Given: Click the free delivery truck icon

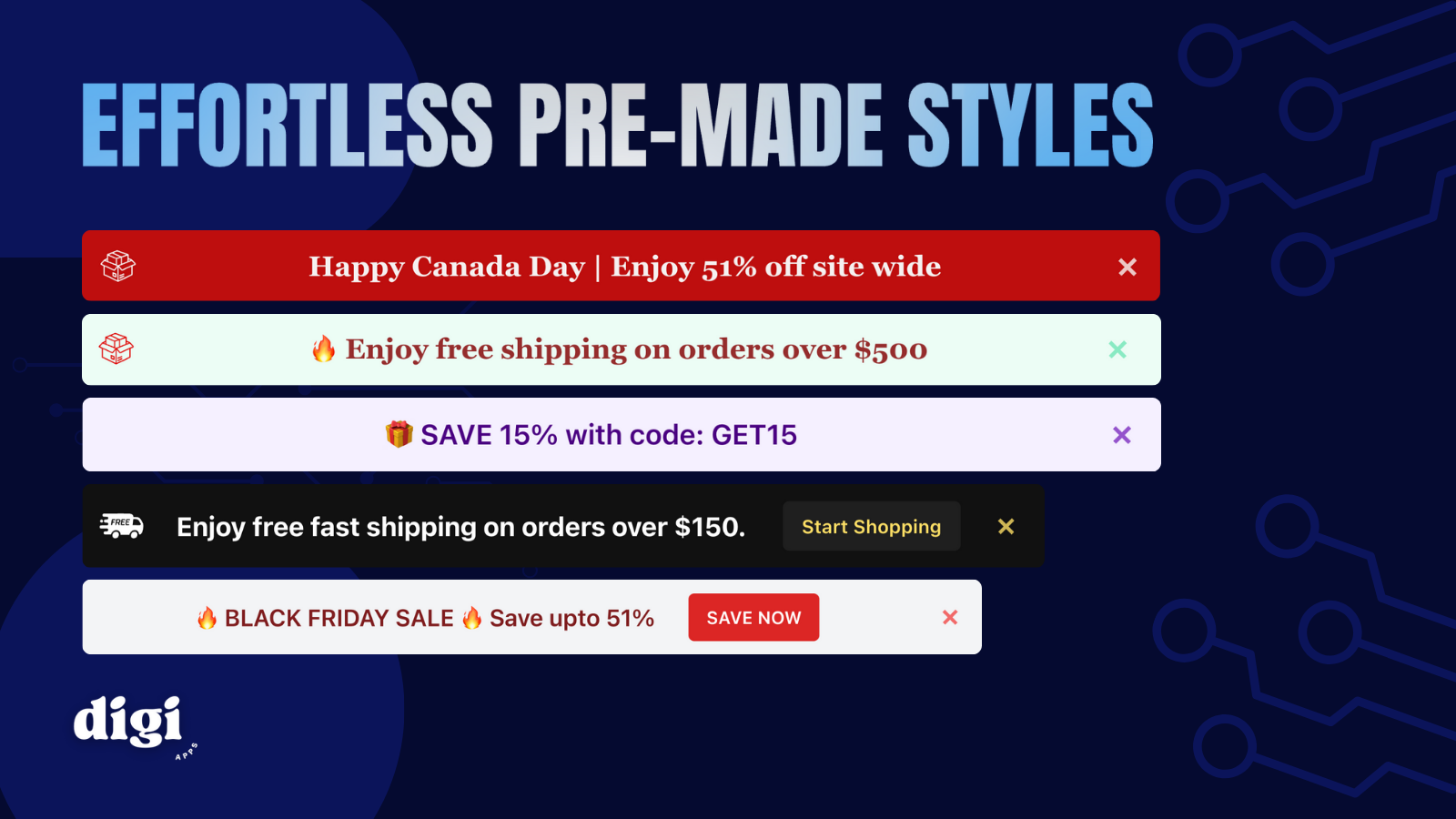Looking at the screenshot, I should [x=121, y=526].
